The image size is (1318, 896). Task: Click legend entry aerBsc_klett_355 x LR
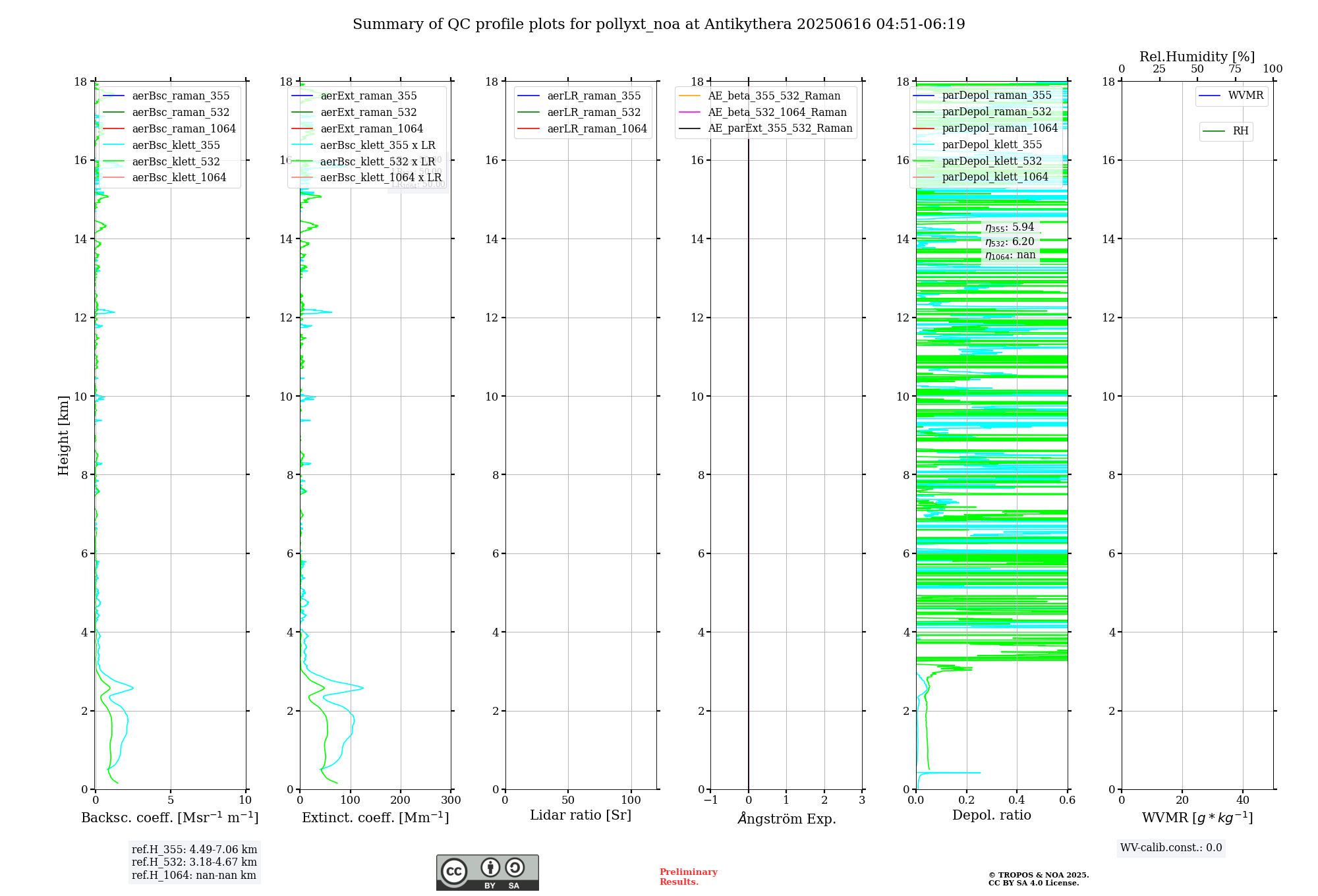click(x=364, y=145)
